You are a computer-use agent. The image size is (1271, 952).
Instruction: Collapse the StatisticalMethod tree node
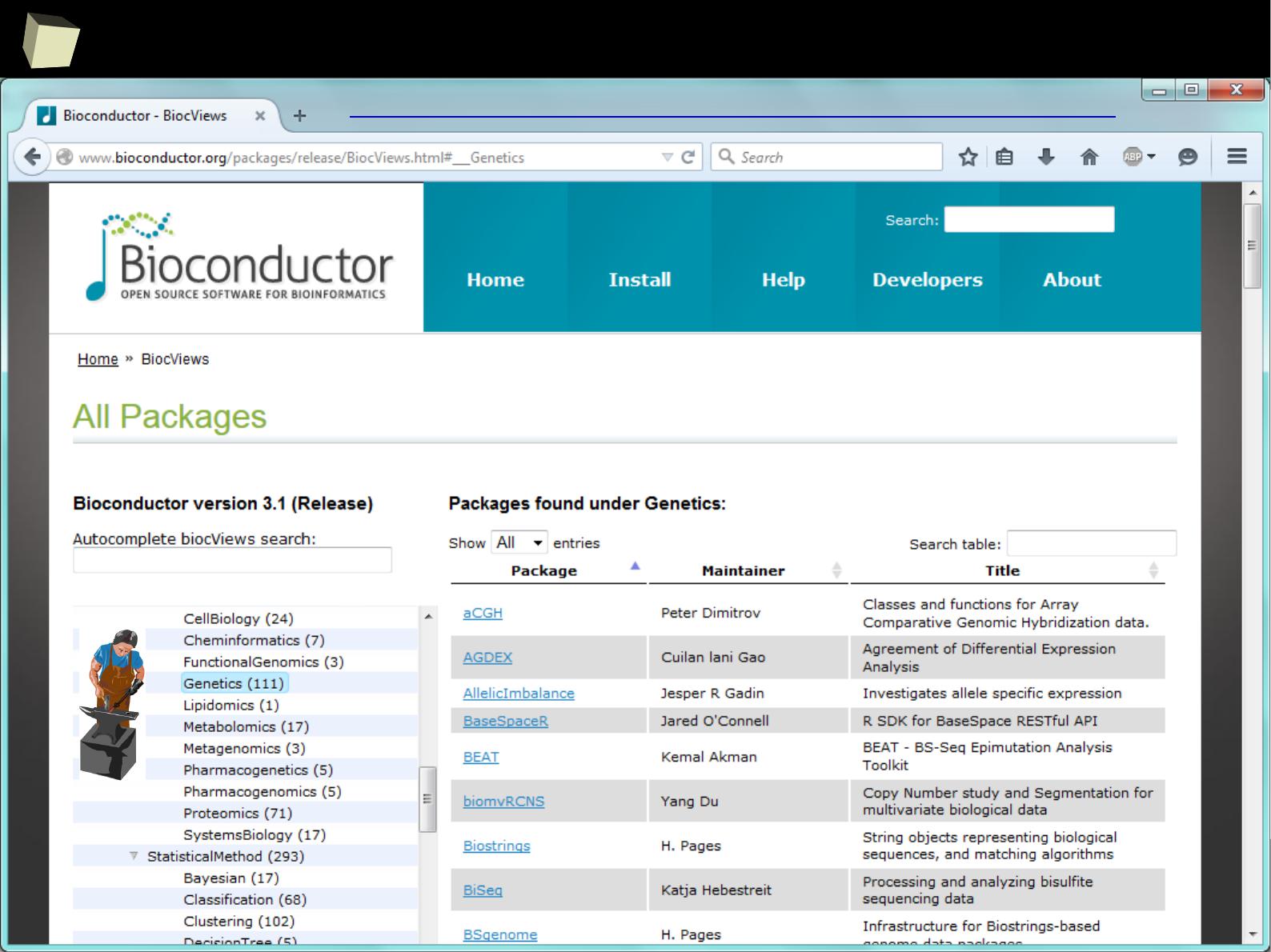134,856
